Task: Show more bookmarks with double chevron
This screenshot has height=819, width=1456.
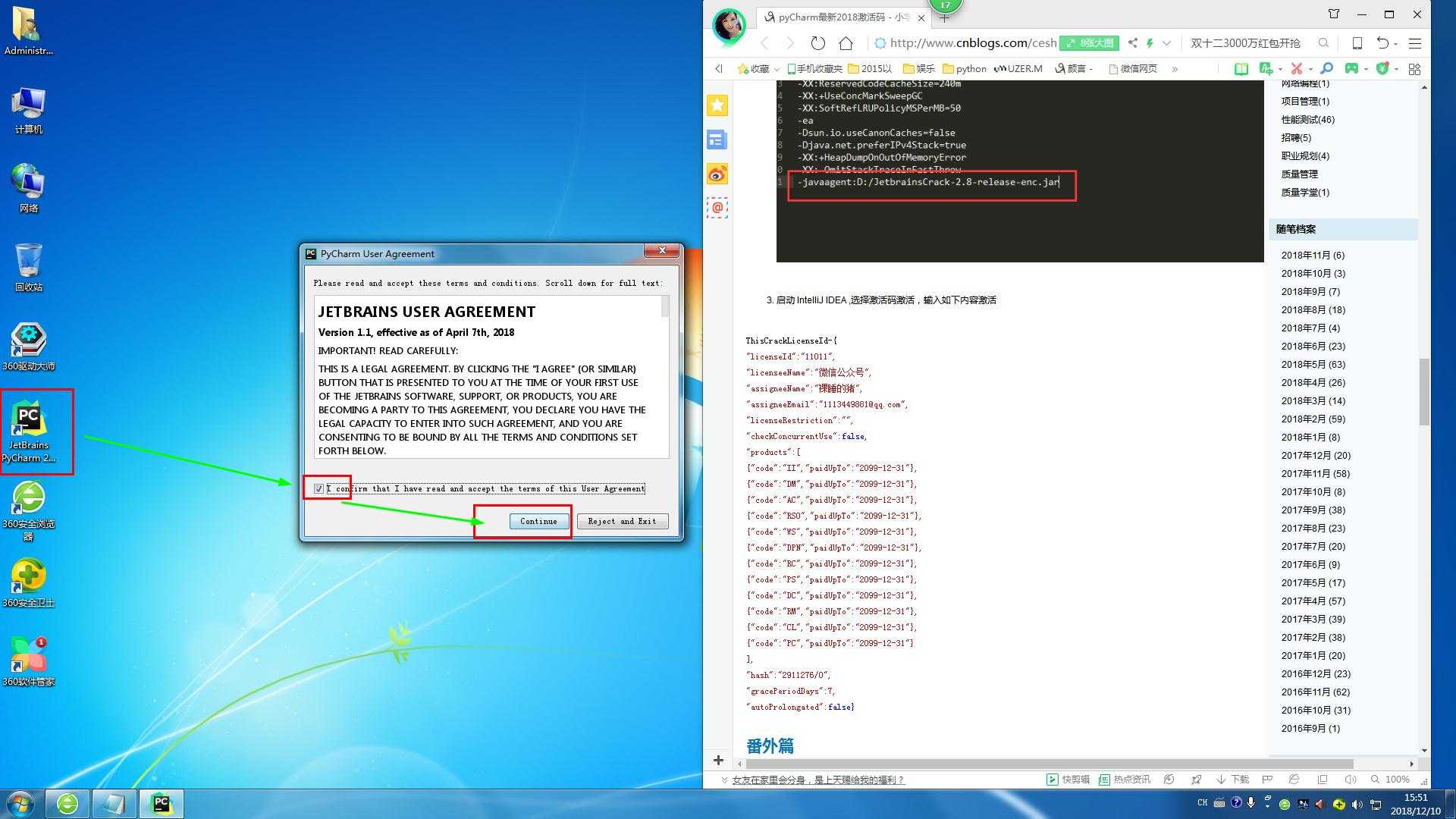Action: tap(1175, 69)
